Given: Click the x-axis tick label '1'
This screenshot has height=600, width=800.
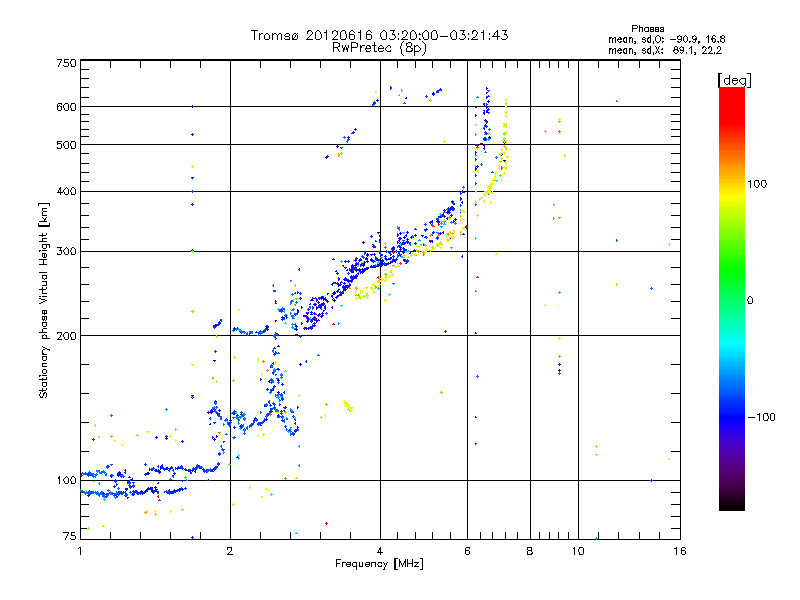Looking at the screenshot, I should 80,551.
